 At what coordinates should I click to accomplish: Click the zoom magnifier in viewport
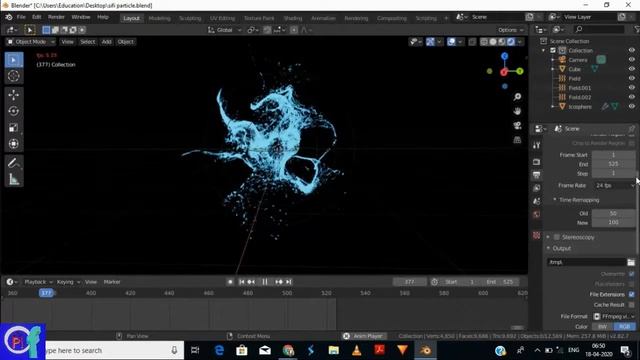click(x=517, y=97)
